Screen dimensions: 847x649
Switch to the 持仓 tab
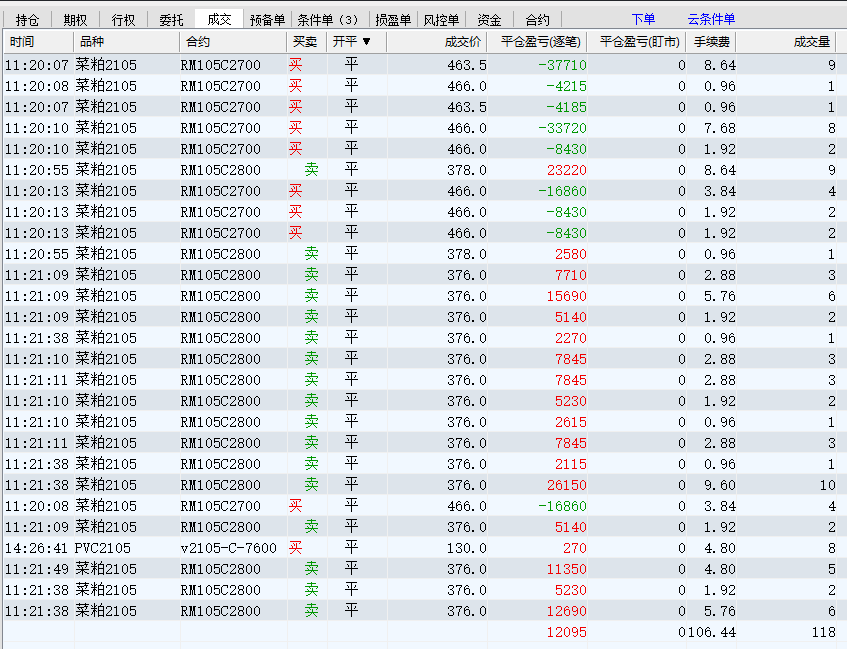coord(28,20)
